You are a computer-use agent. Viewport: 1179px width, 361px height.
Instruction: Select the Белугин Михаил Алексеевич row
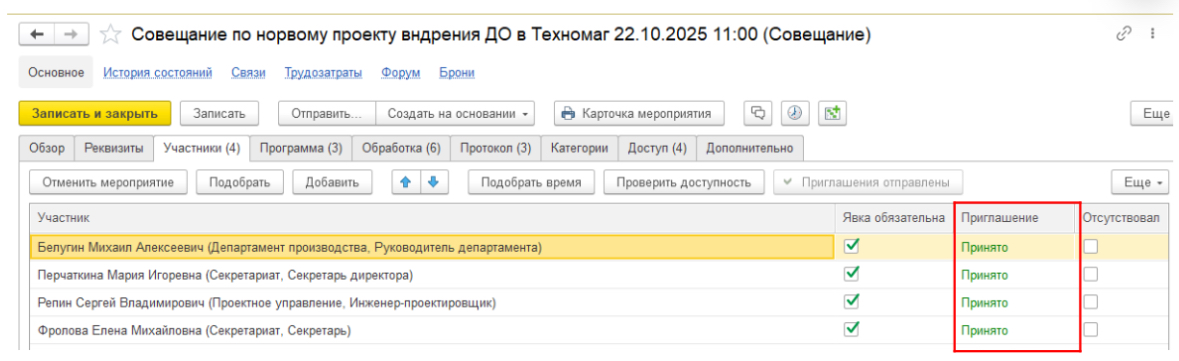point(432,247)
